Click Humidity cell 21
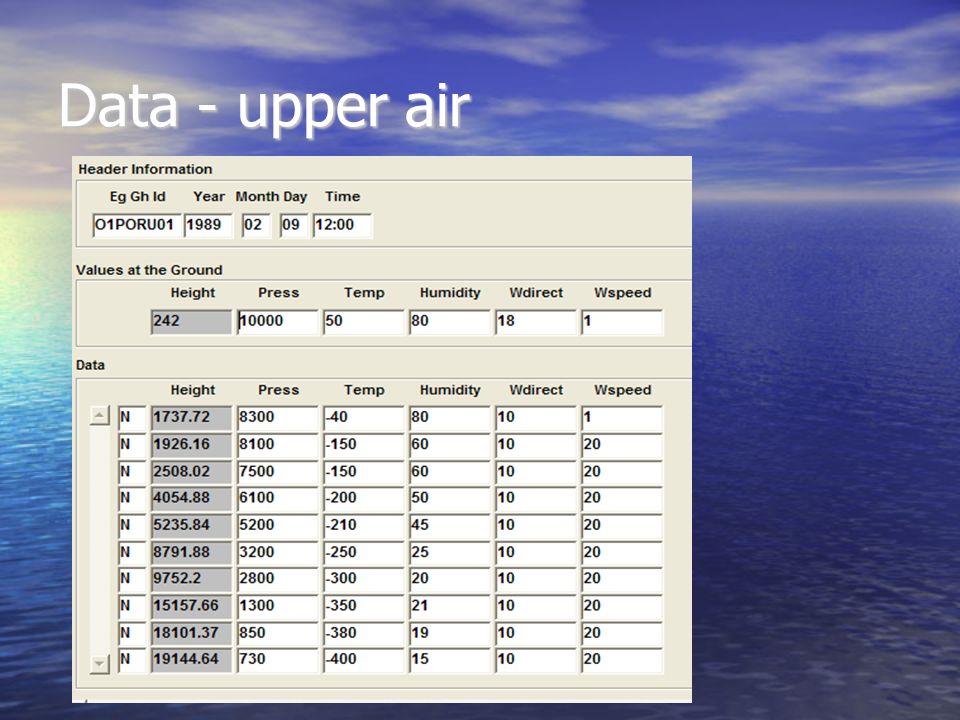960x720 pixels. point(450,606)
